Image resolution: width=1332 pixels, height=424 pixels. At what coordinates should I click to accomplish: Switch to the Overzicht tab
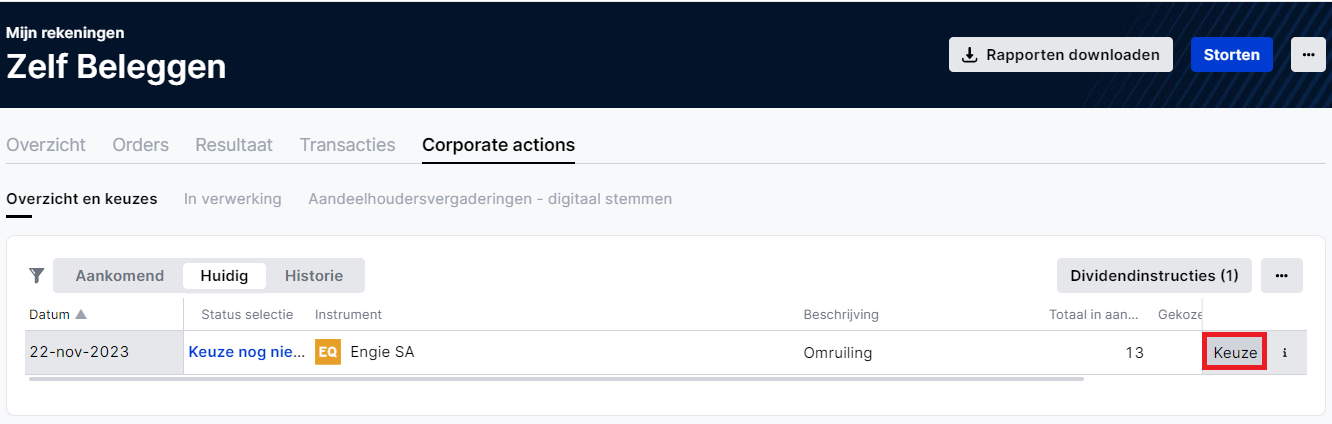coord(46,145)
